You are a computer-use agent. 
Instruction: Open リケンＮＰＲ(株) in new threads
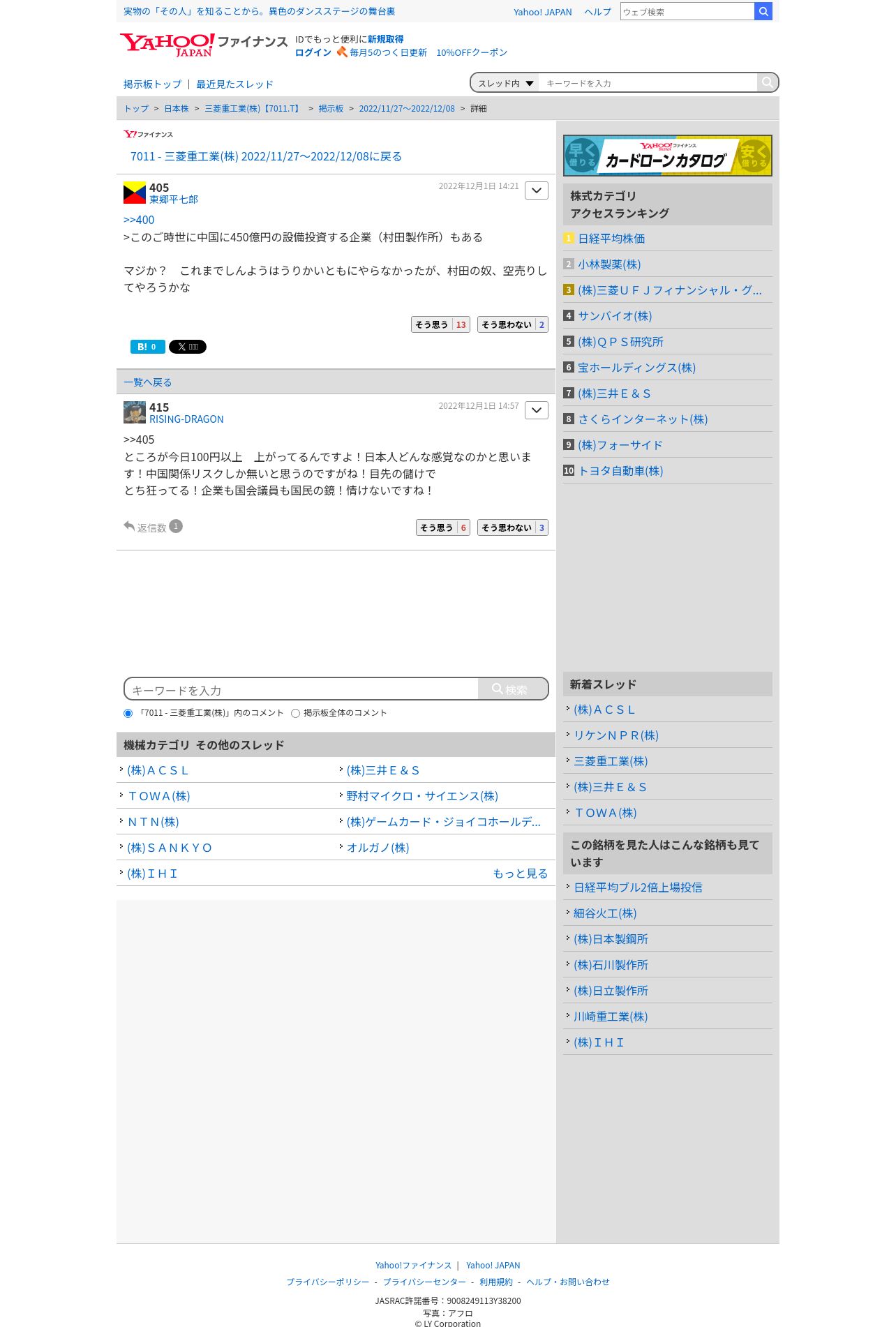(616, 735)
